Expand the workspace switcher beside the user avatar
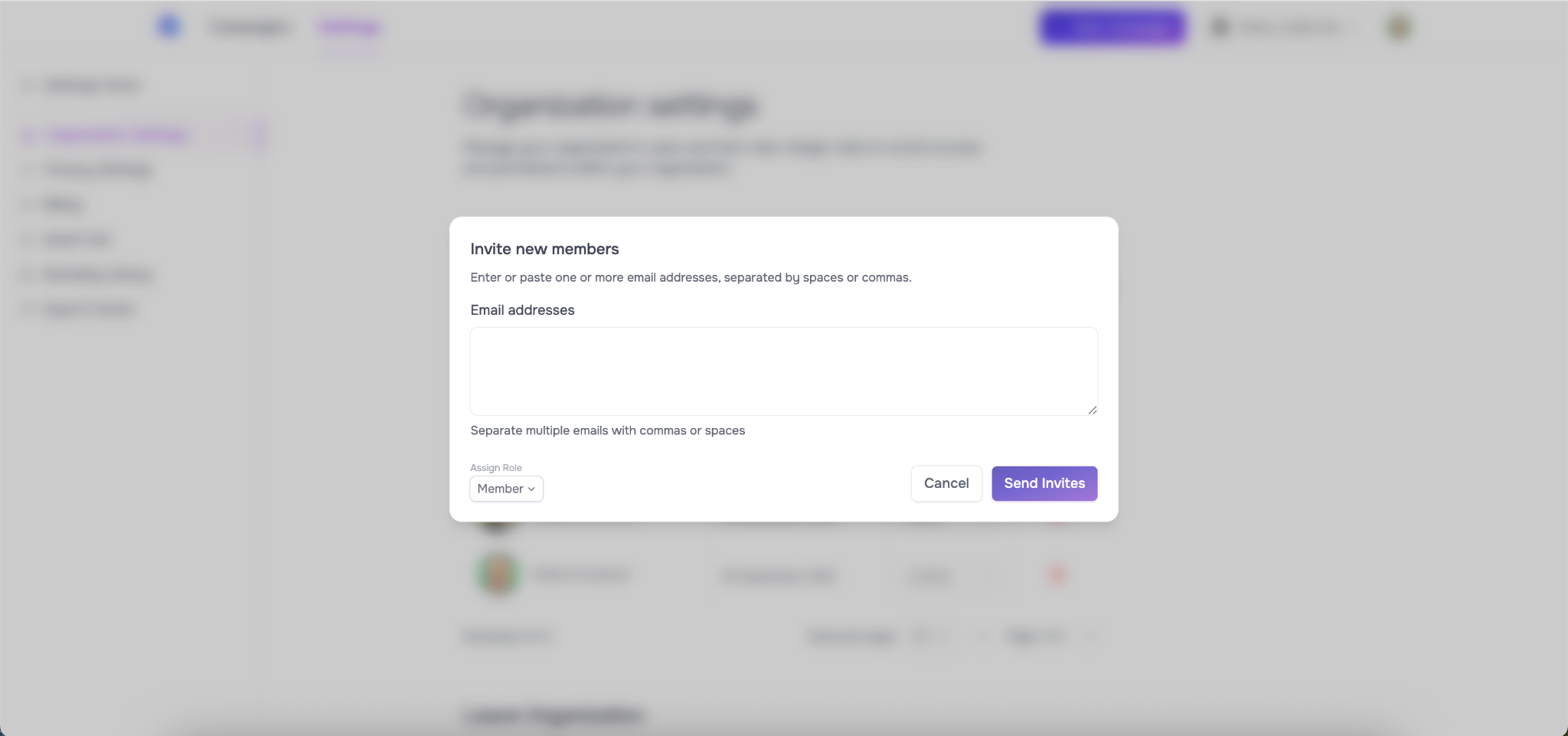Screen dimensions: 1568x736 (x=1290, y=28)
